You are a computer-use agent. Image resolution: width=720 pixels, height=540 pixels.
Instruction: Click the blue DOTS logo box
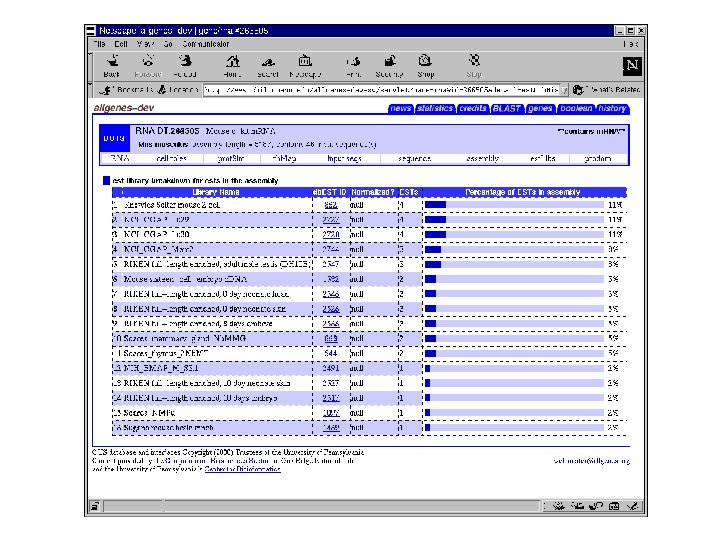click(114, 138)
